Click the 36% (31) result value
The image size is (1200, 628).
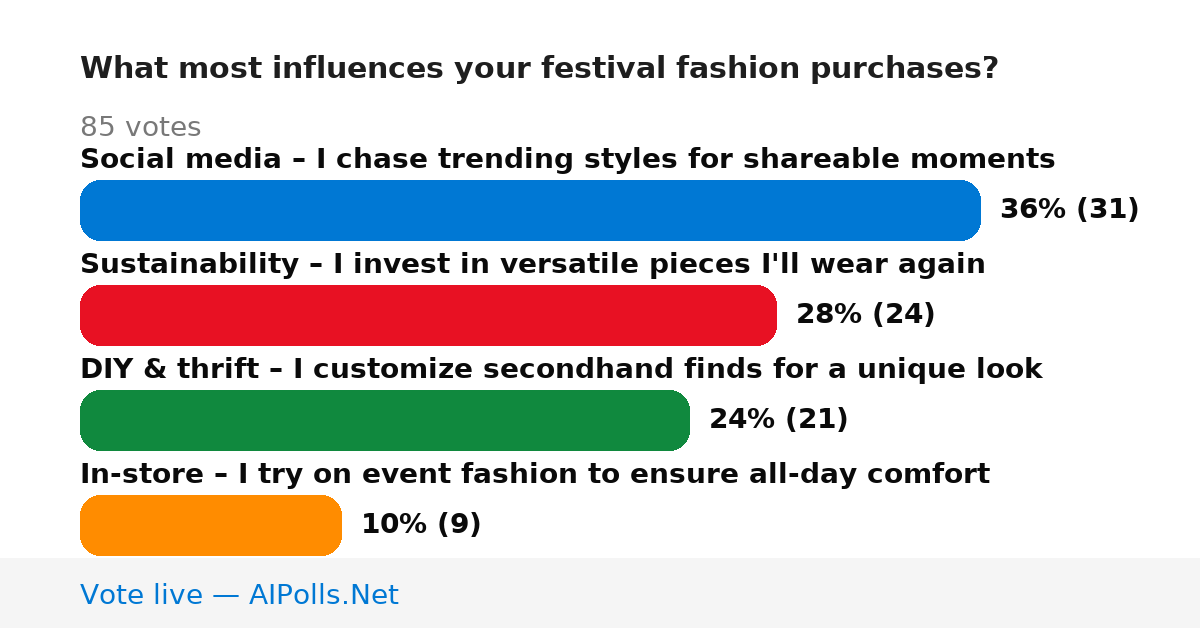pyautogui.click(x=1069, y=210)
